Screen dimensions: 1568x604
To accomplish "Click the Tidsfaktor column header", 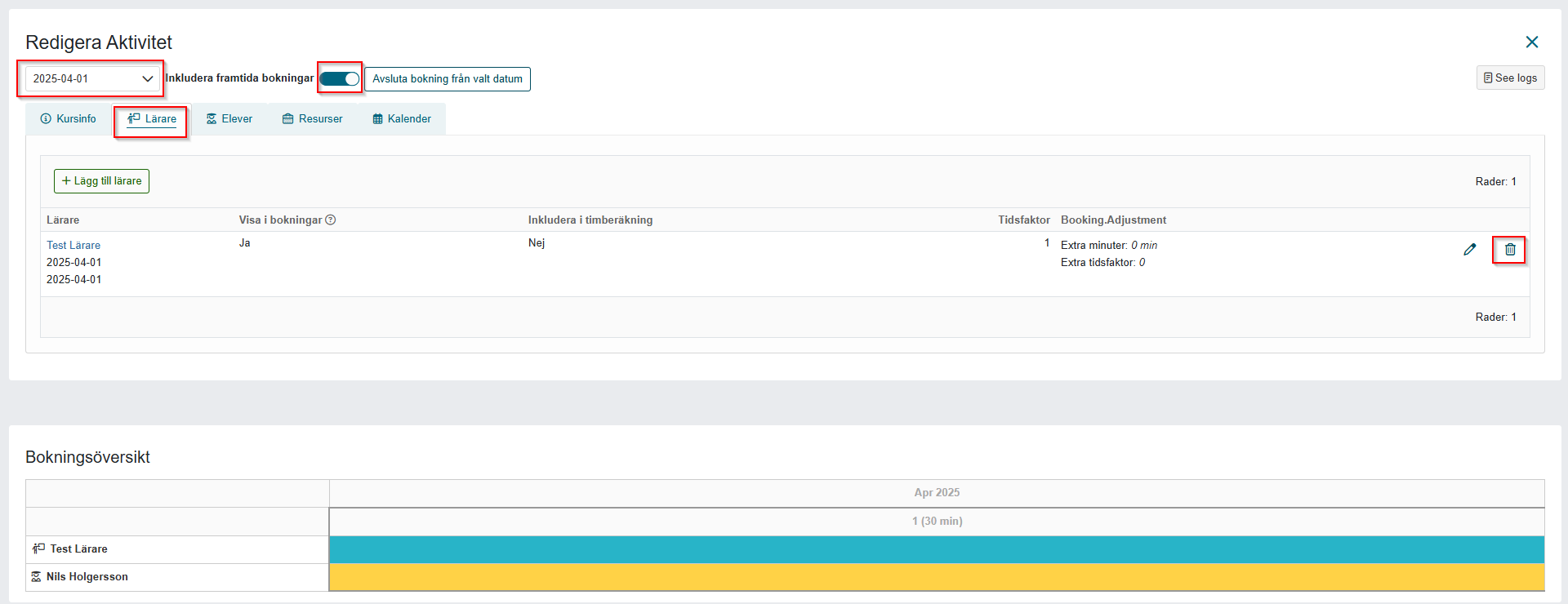I will coord(1024,220).
